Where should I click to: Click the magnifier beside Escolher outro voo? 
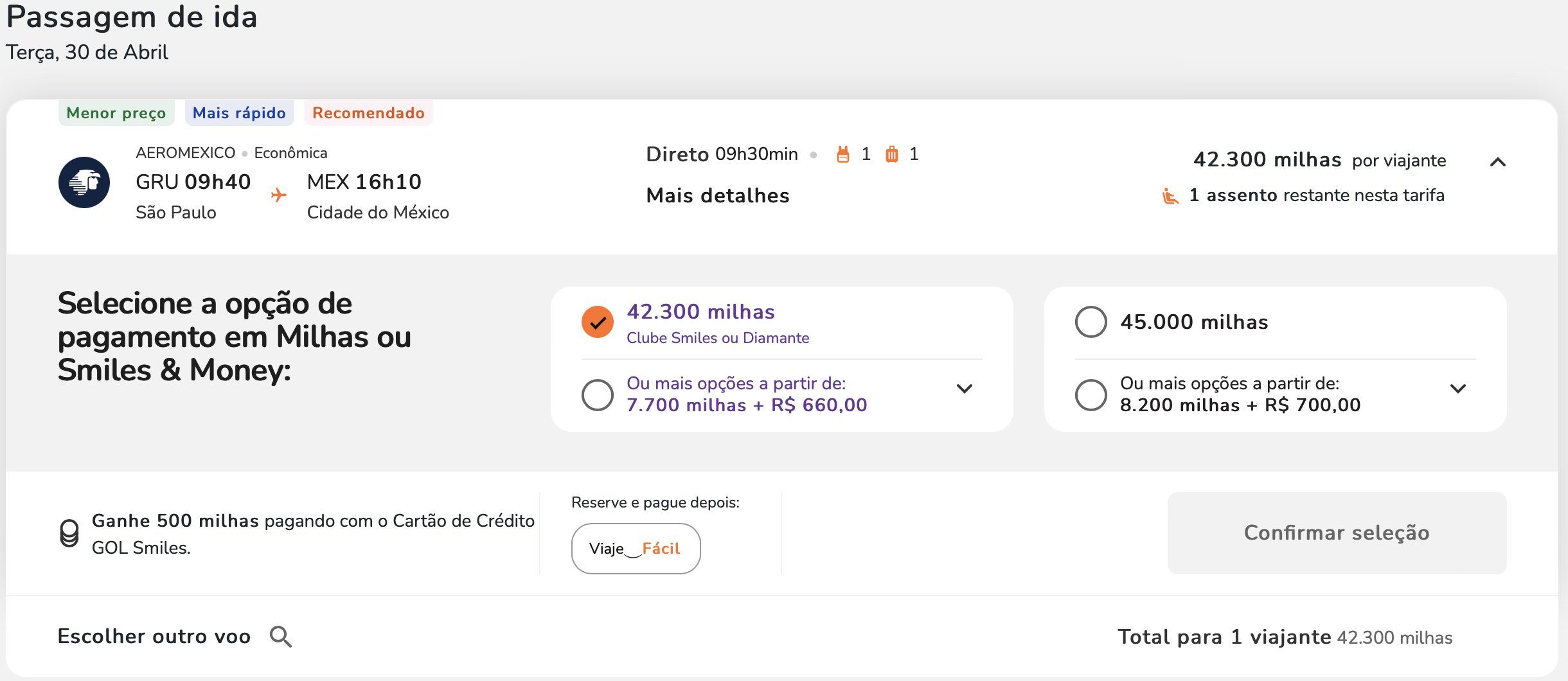coord(281,637)
